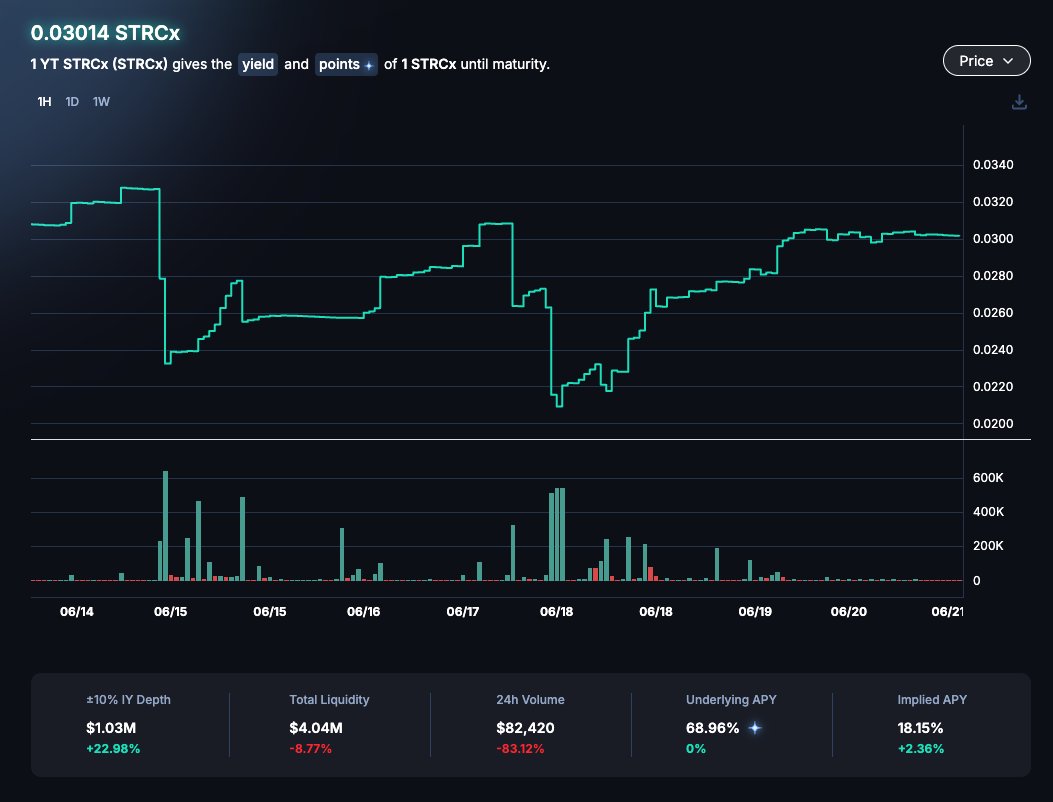Click the $82,420 volume value
This screenshot has height=802, width=1053.
(525, 728)
